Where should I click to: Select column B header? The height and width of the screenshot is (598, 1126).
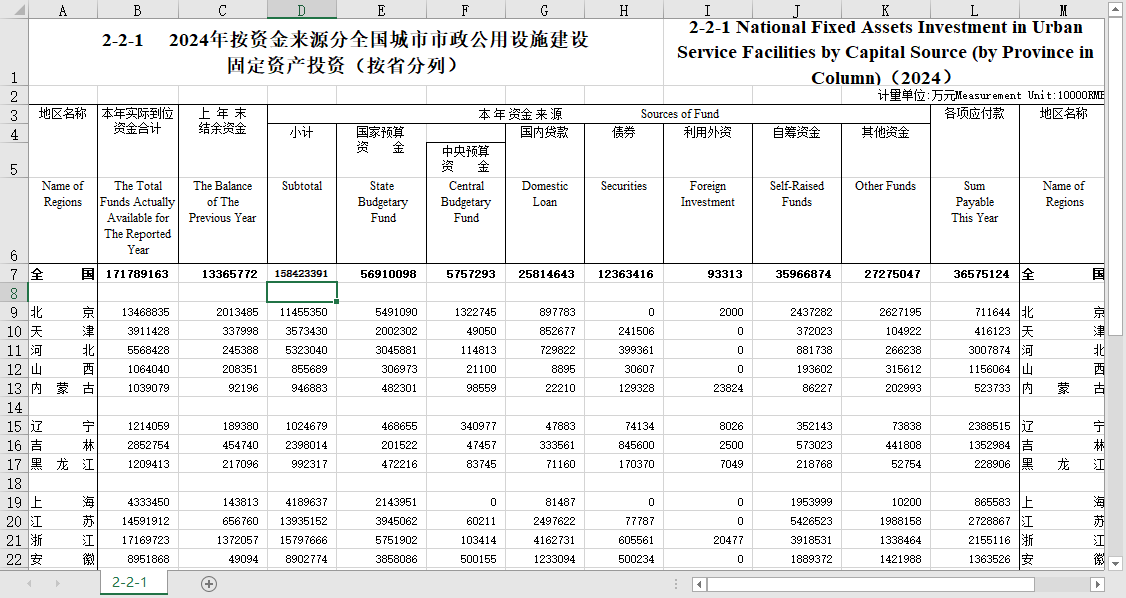(137, 9)
